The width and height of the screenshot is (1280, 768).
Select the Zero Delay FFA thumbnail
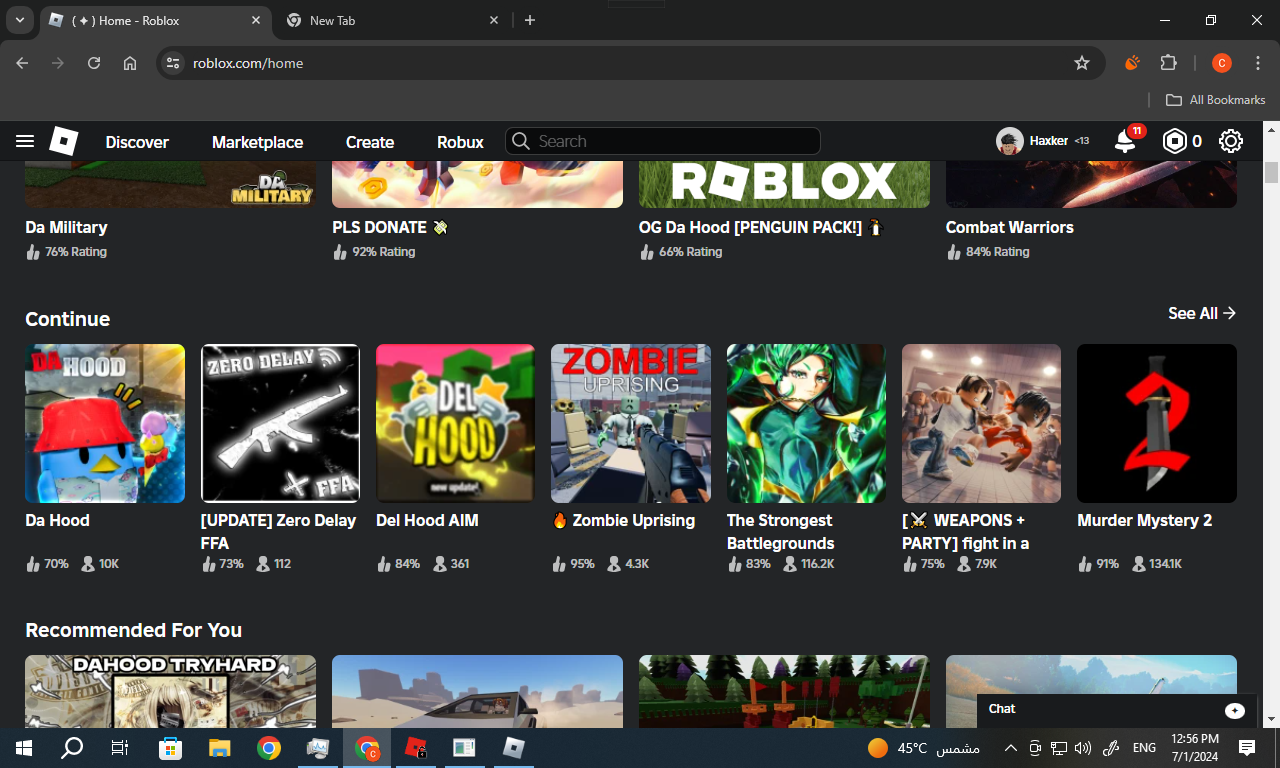coord(280,423)
